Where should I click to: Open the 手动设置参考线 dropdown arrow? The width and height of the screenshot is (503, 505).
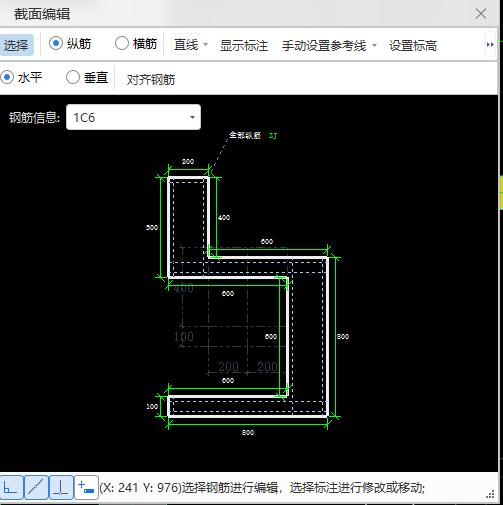[x=374, y=45]
